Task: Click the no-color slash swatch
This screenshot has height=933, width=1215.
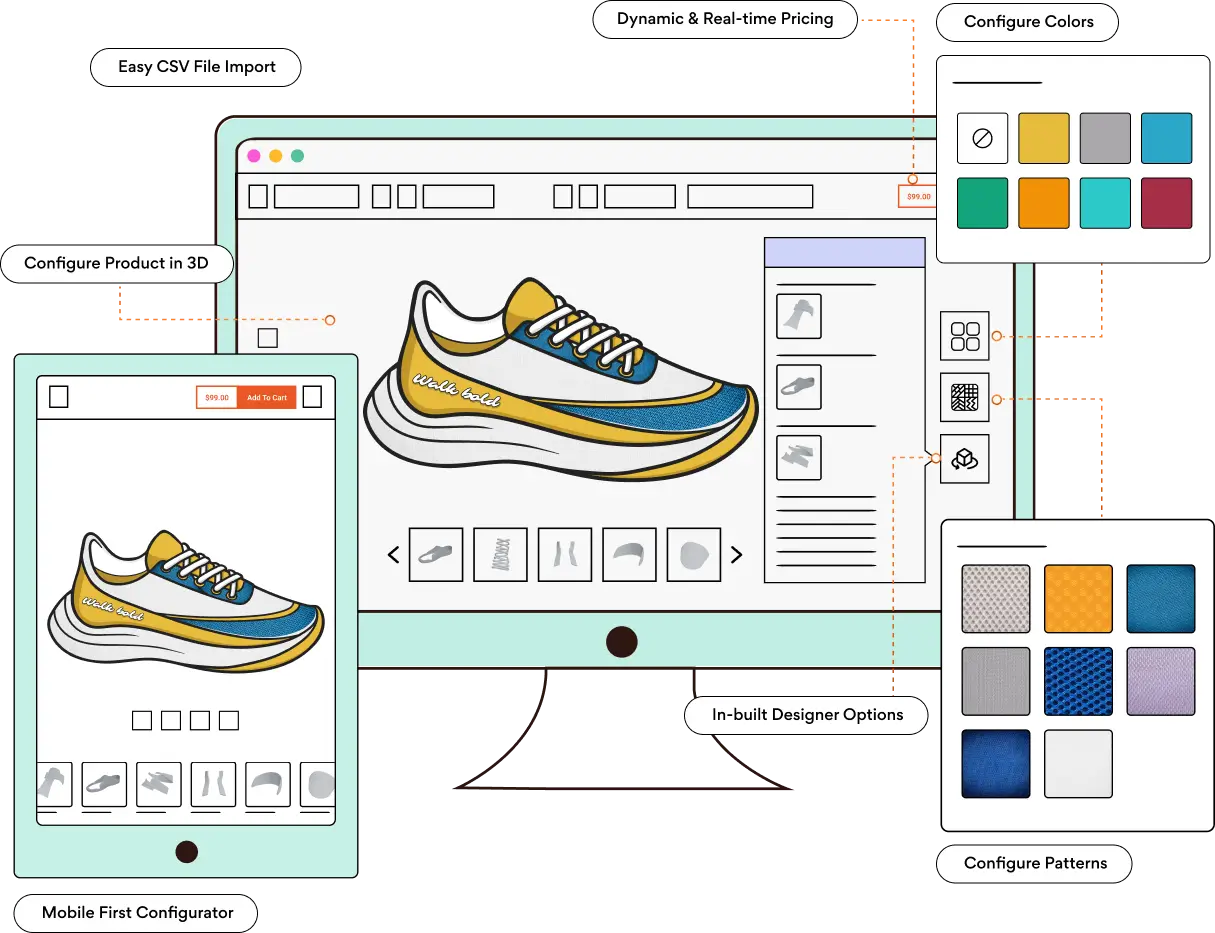Action: tap(982, 138)
